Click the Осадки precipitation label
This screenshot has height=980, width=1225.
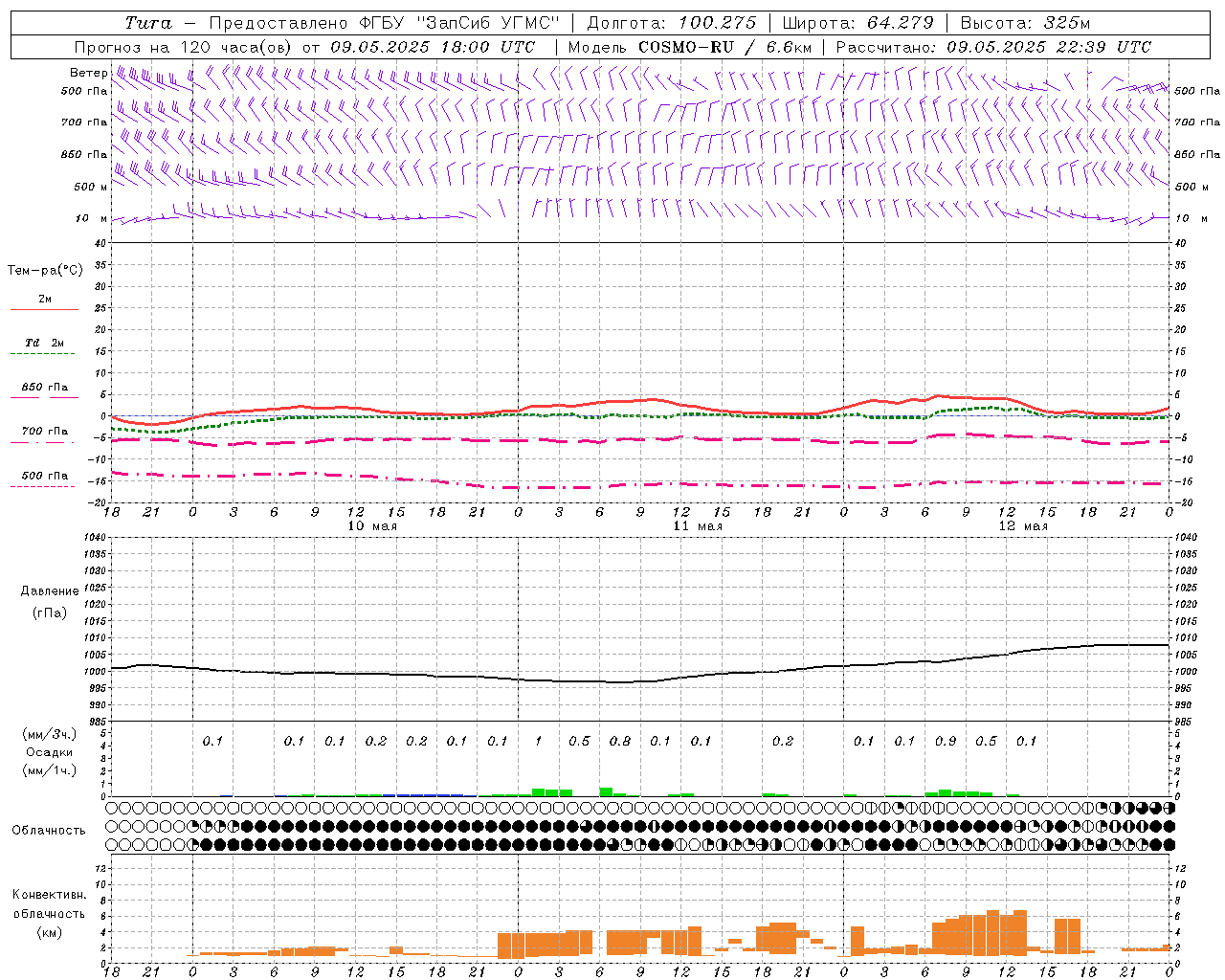tap(50, 752)
